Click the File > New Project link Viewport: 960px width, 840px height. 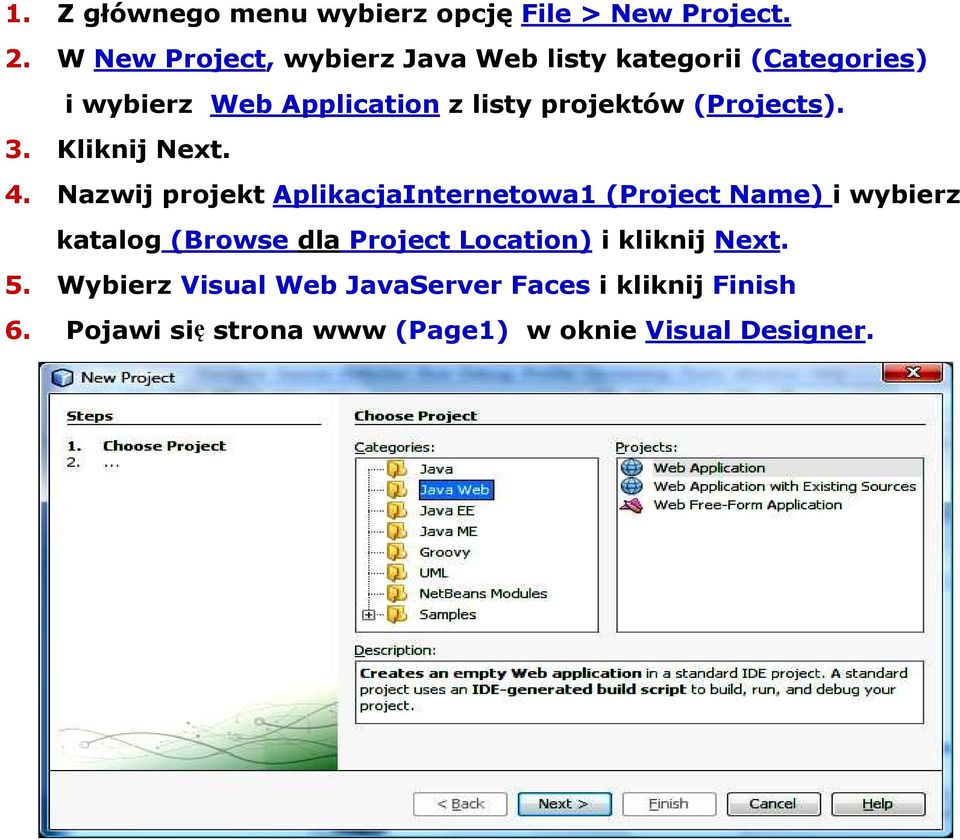(656, 15)
